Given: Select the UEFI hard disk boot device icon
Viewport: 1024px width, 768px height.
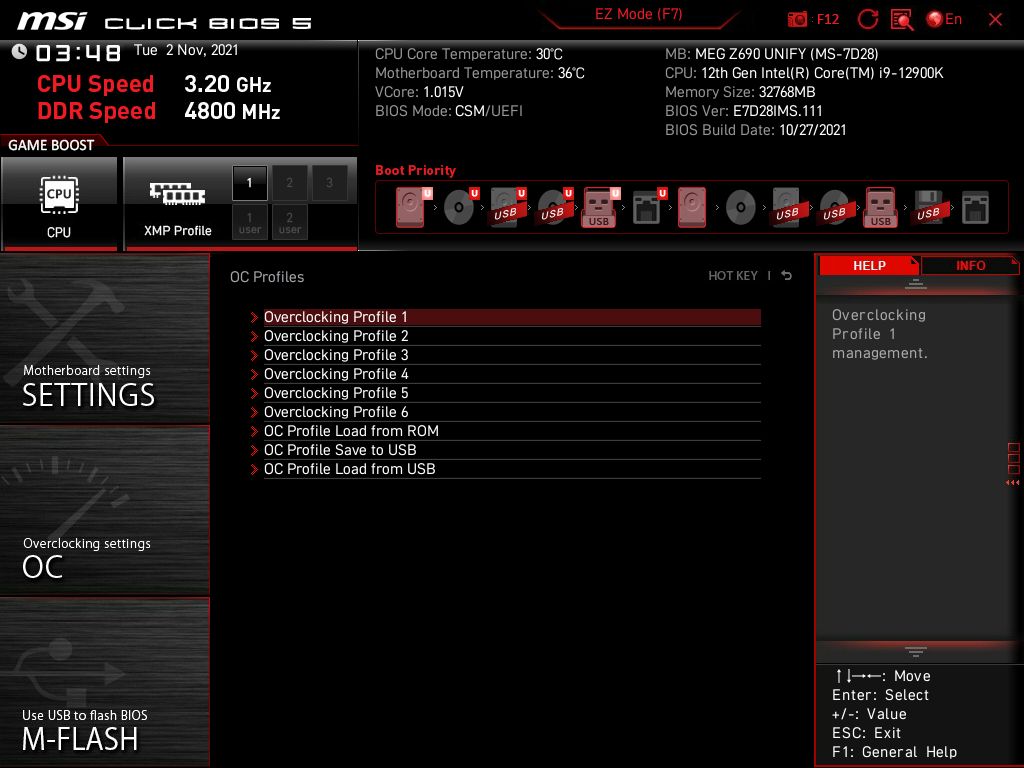Looking at the screenshot, I should pyautogui.click(x=413, y=208).
